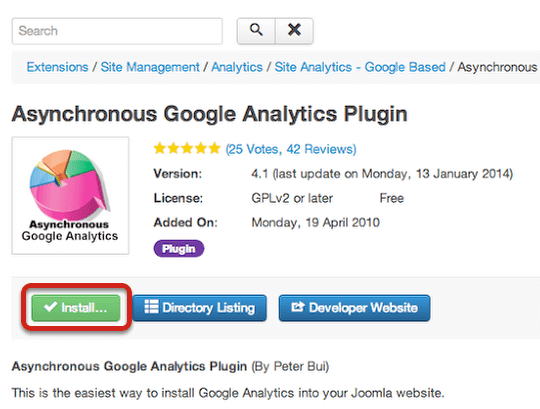Click the list icon on Directory Listing
Viewport: 540px width, 409px height.
coord(151,306)
